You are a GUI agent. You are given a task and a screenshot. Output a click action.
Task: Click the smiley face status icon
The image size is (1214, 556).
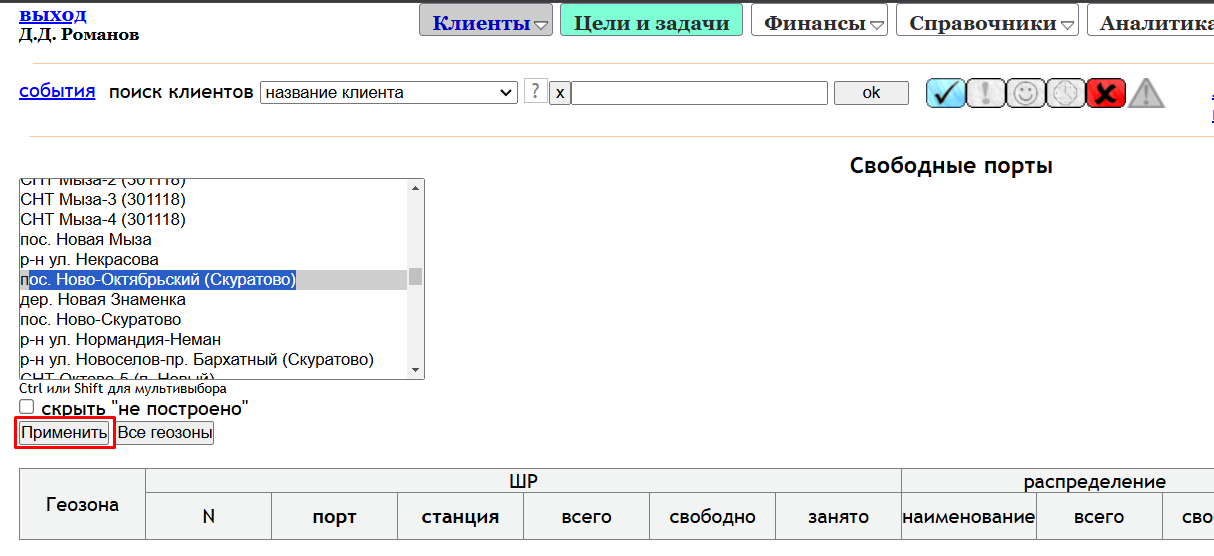pyautogui.click(x=1025, y=93)
